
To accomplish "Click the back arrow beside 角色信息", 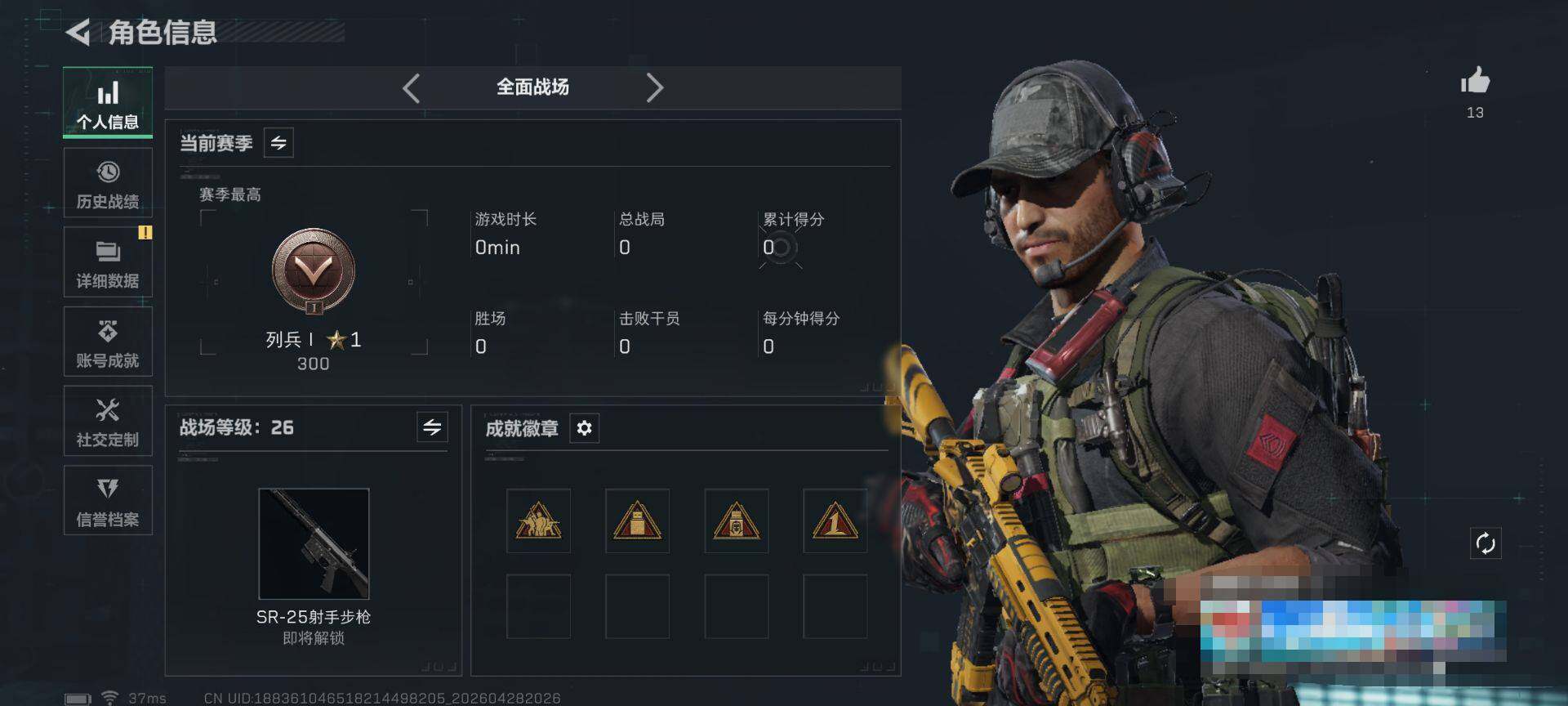I will 78,32.
